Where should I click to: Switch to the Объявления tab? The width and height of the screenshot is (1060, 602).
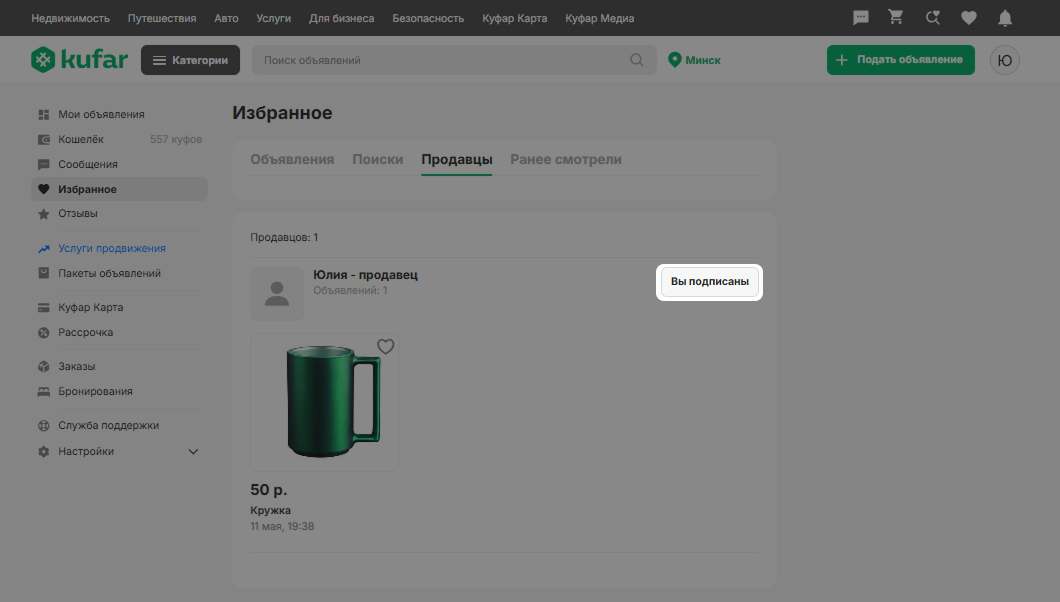(292, 159)
